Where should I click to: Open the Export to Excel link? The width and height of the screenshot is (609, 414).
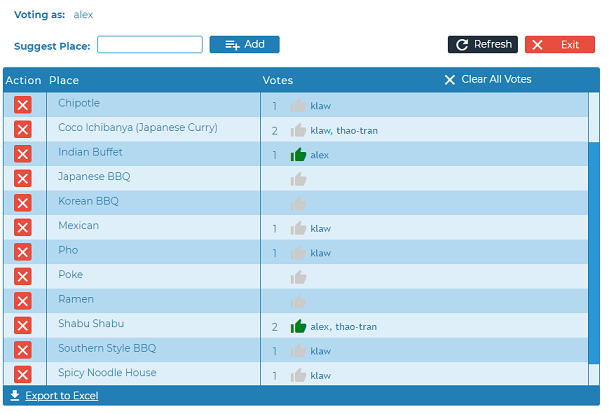pos(61,396)
